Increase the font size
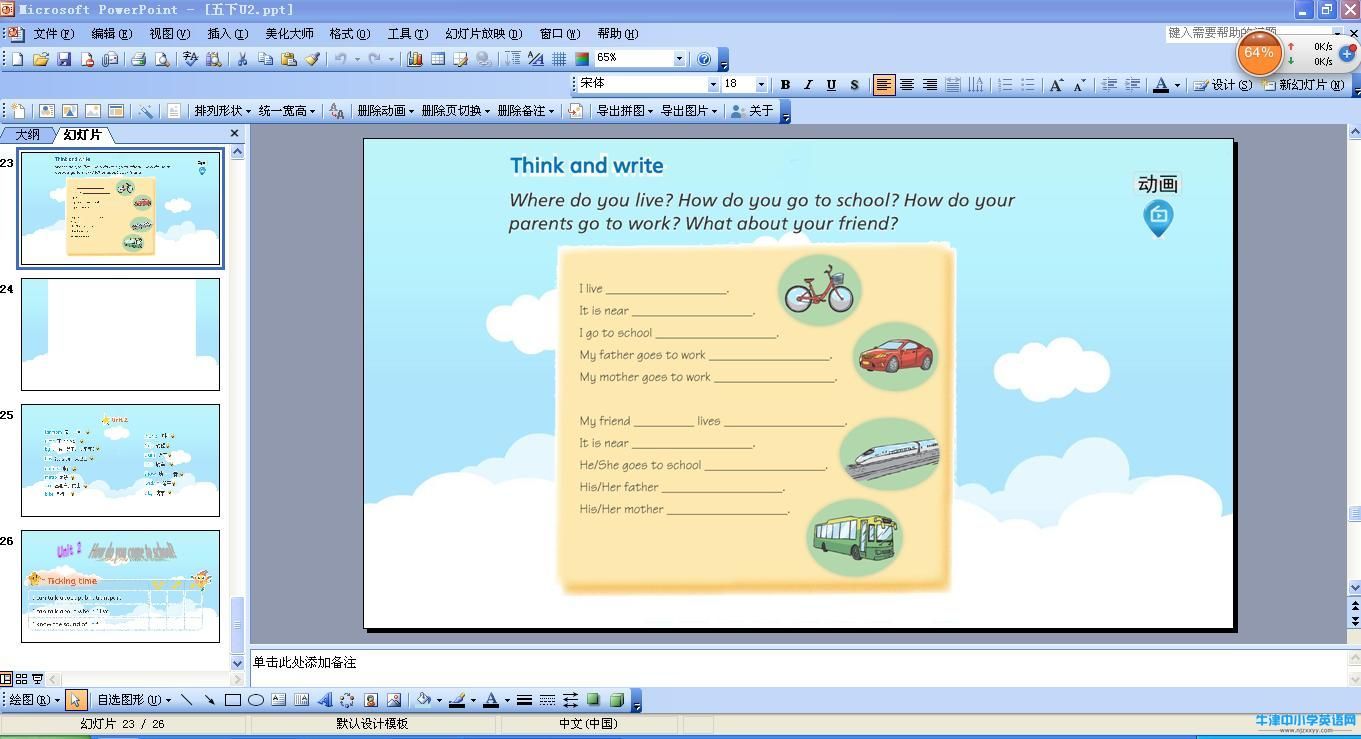 (x=1056, y=85)
